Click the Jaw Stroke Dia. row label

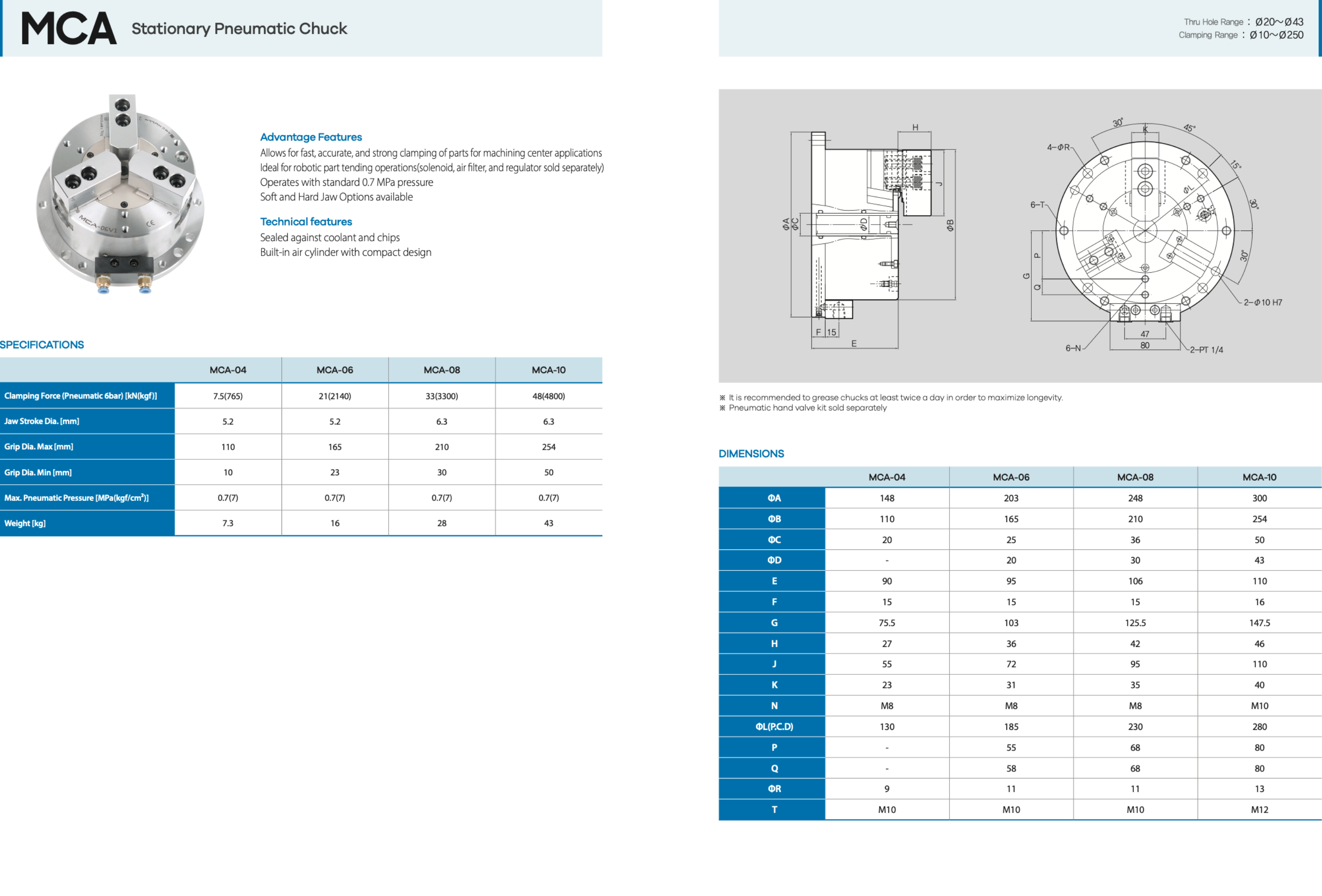tap(42, 421)
